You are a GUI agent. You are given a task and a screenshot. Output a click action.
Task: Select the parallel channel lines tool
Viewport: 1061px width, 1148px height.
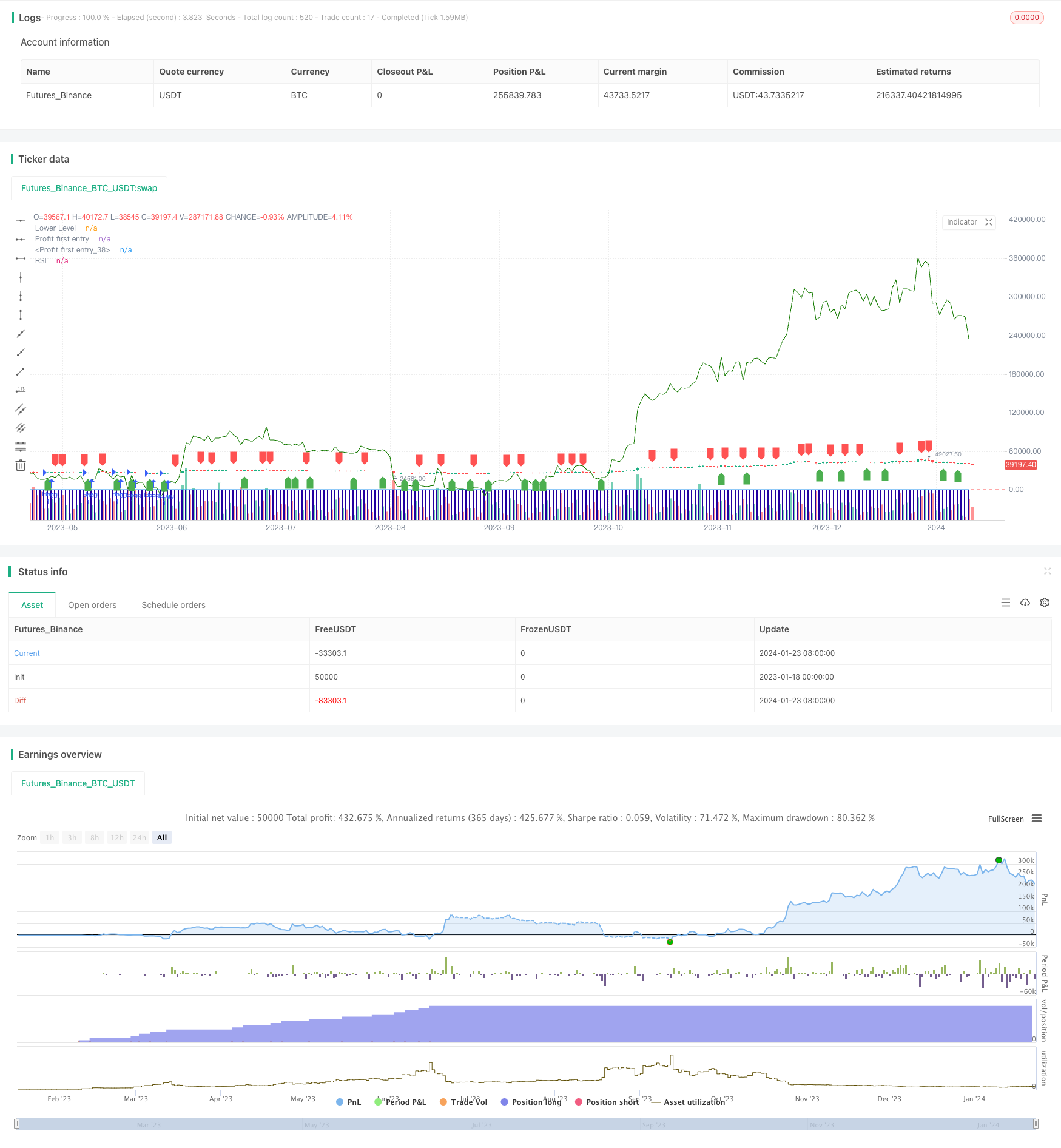point(21,409)
